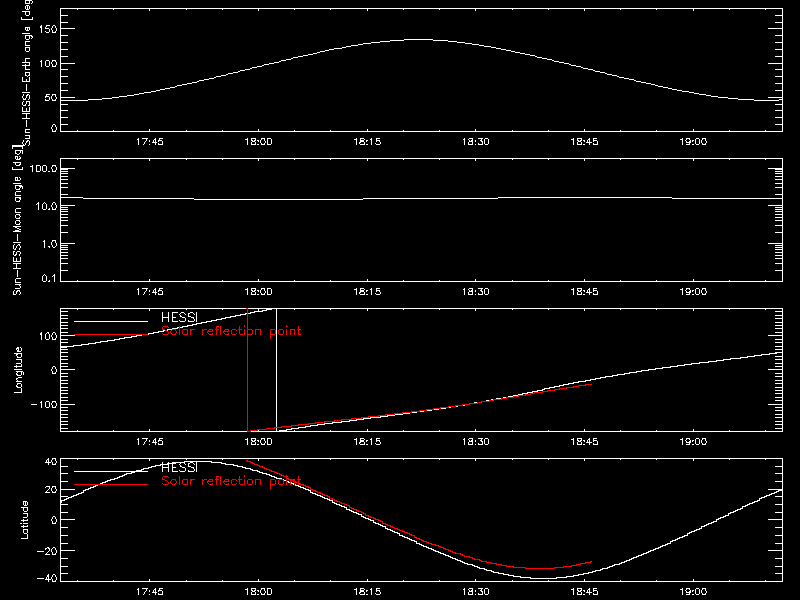Click 18:15 under the Earth angle plot
The width and height of the screenshot is (800, 600).
click(x=367, y=142)
